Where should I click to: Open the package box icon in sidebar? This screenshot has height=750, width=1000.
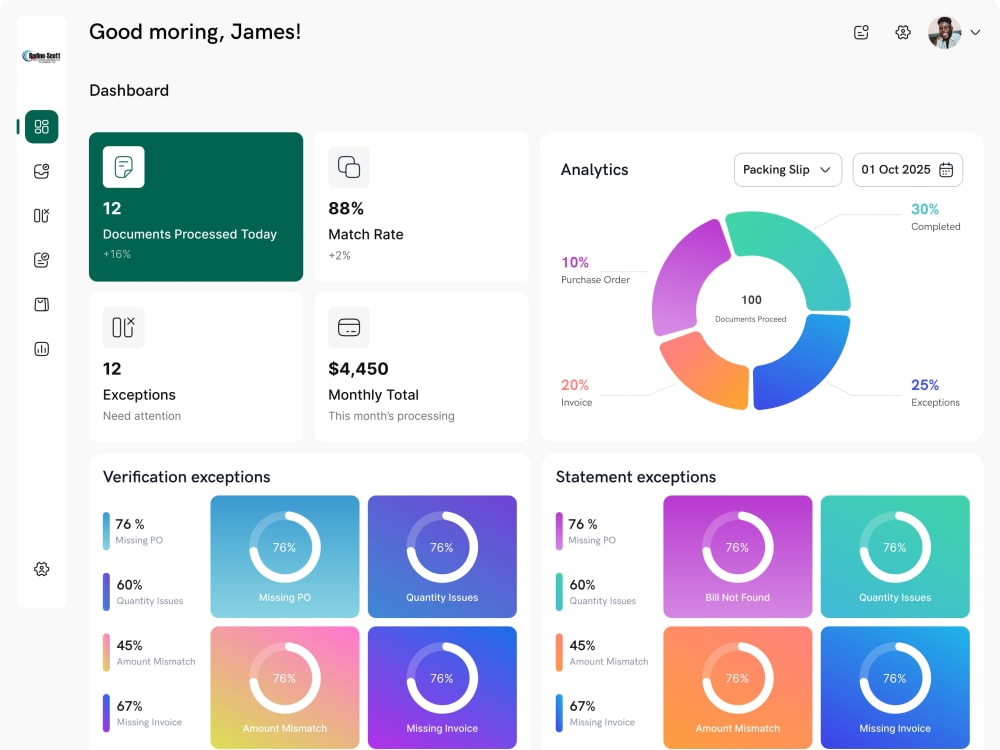41,304
